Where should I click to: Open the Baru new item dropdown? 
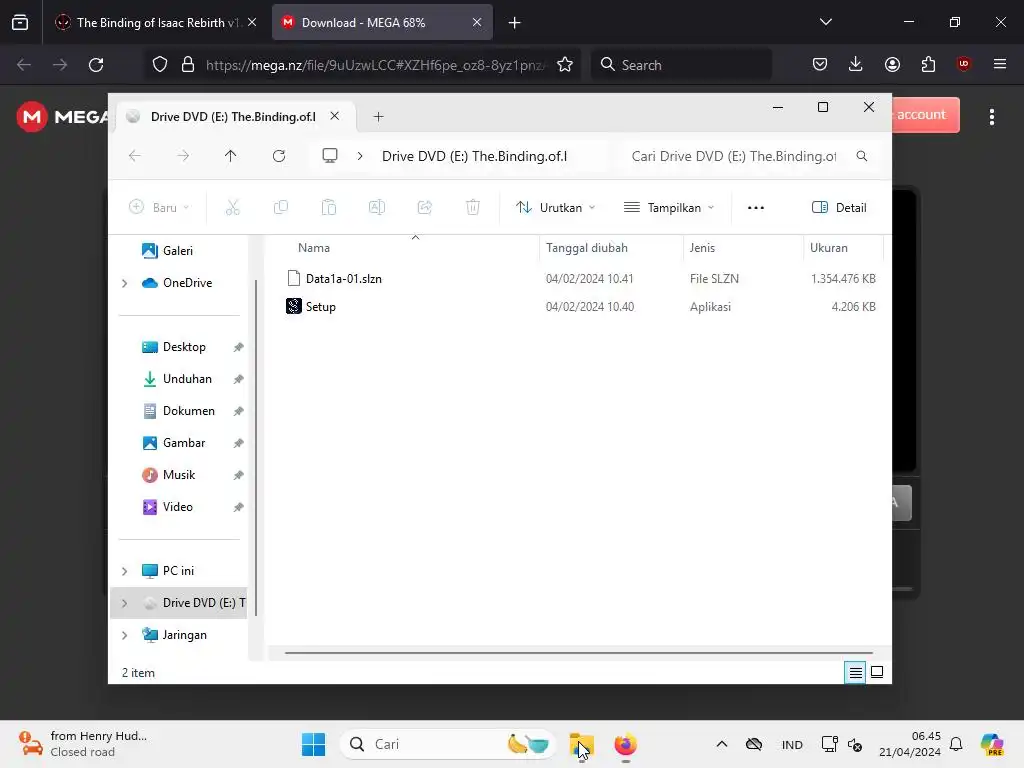click(x=159, y=208)
